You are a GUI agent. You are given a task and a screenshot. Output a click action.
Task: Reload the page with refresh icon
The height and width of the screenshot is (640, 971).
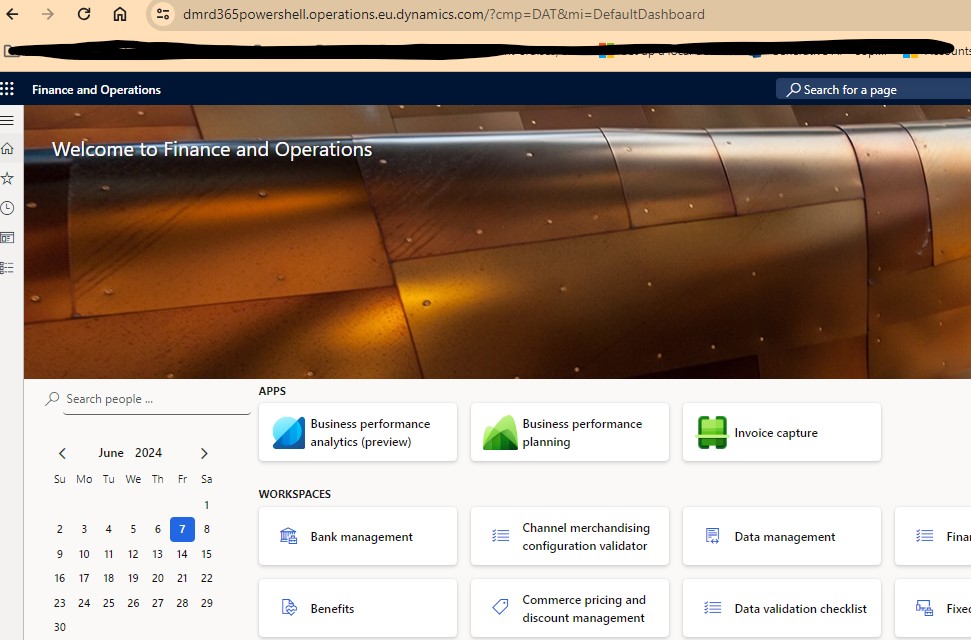pyautogui.click(x=84, y=14)
